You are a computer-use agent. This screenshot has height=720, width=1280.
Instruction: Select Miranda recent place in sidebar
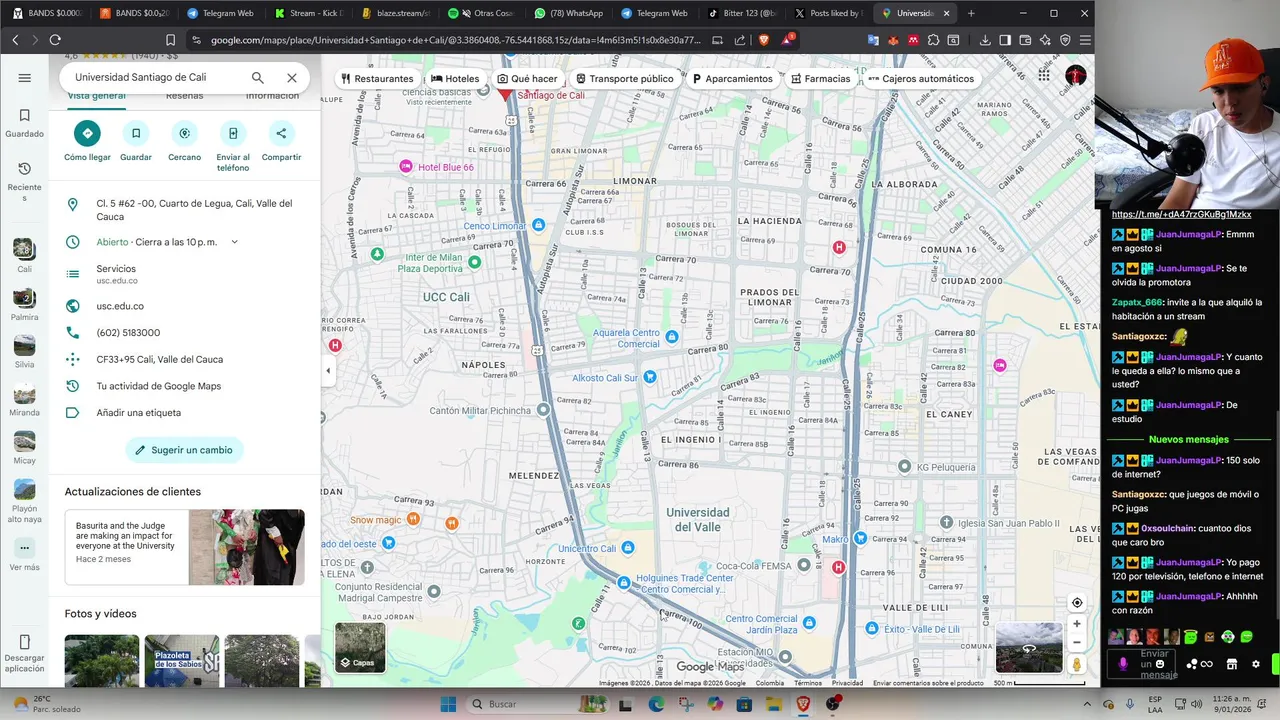pos(25,399)
